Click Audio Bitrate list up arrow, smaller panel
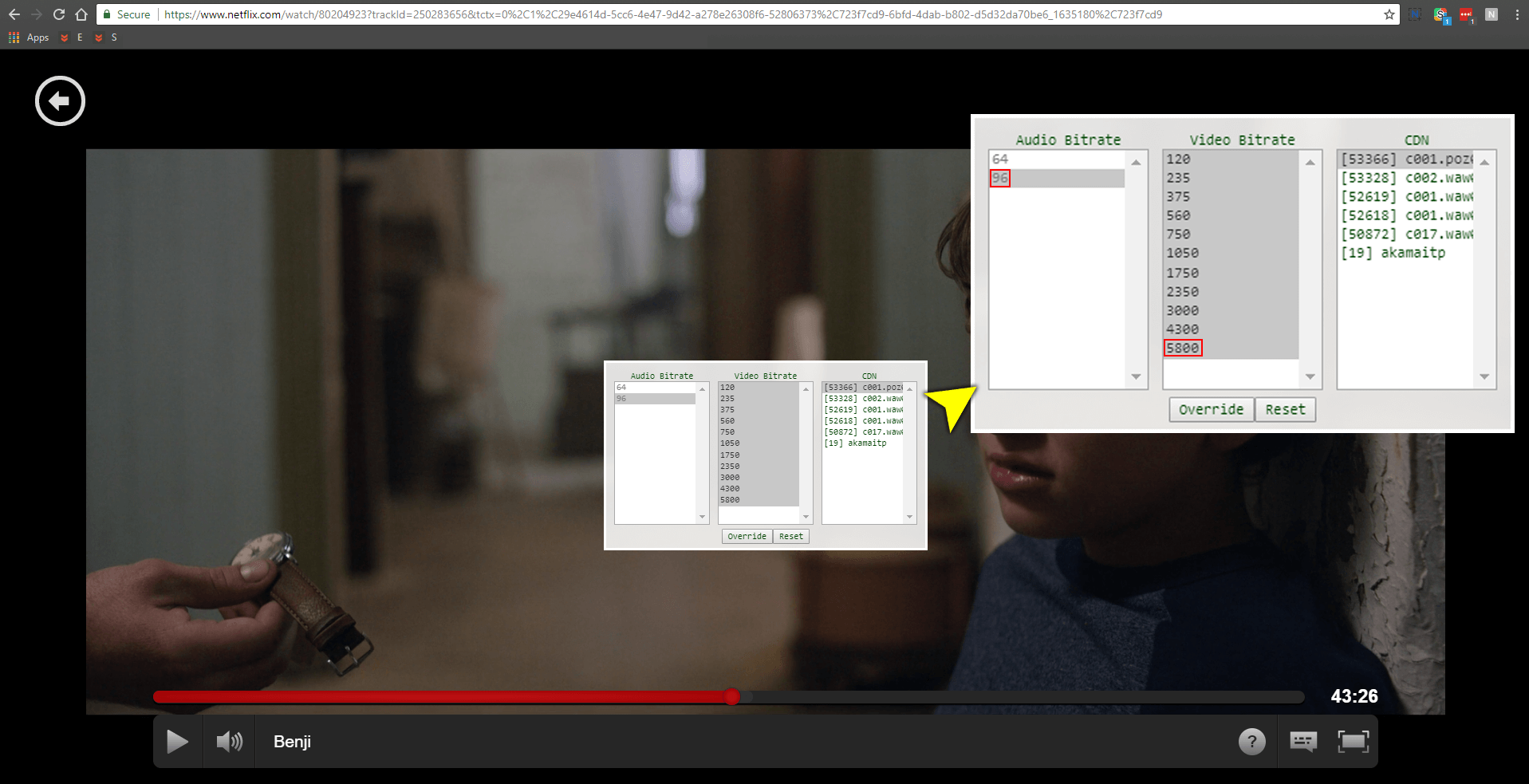The width and height of the screenshot is (1529, 784). pyautogui.click(x=703, y=389)
